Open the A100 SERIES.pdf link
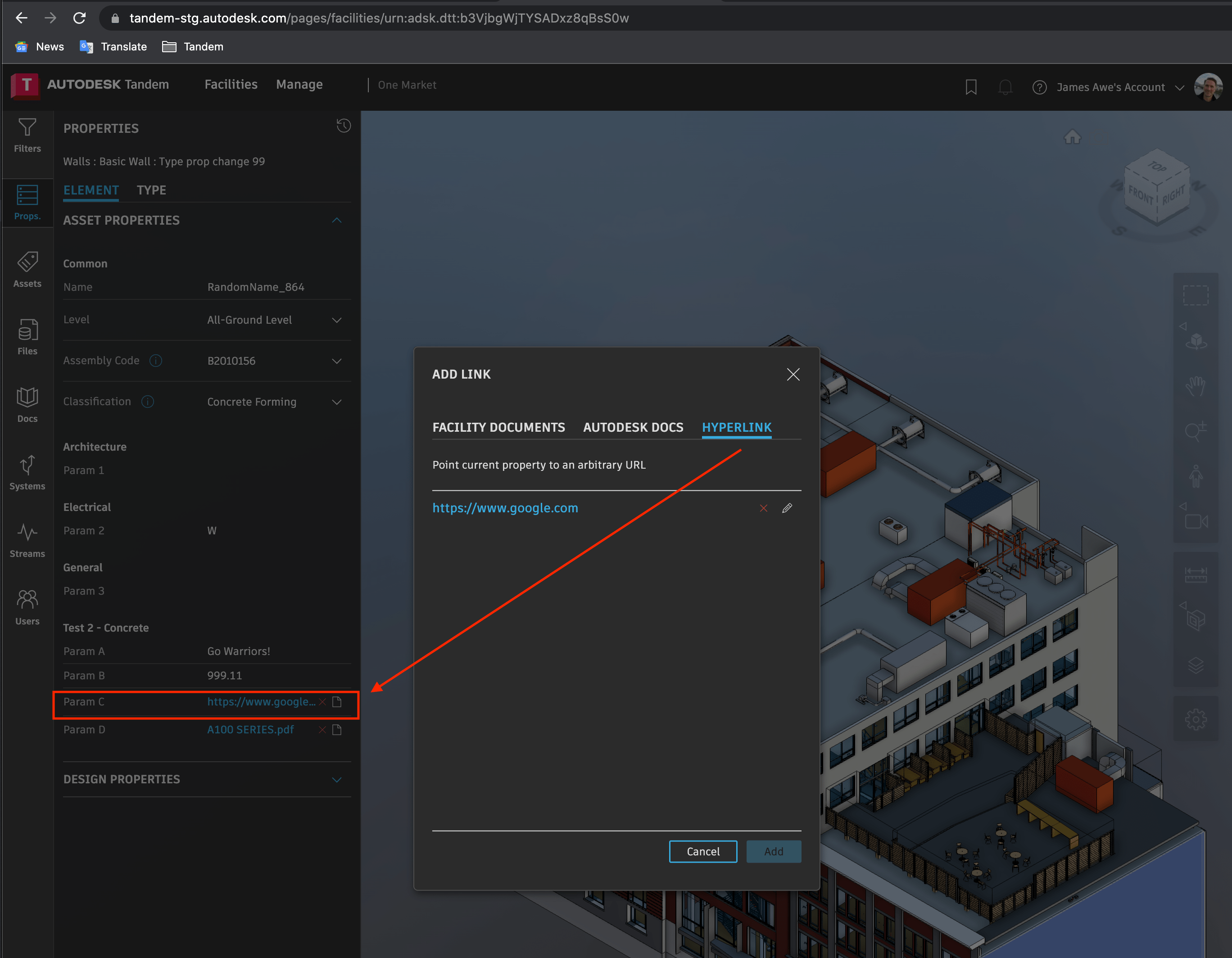This screenshot has width=1232, height=958. (x=250, y=730)
